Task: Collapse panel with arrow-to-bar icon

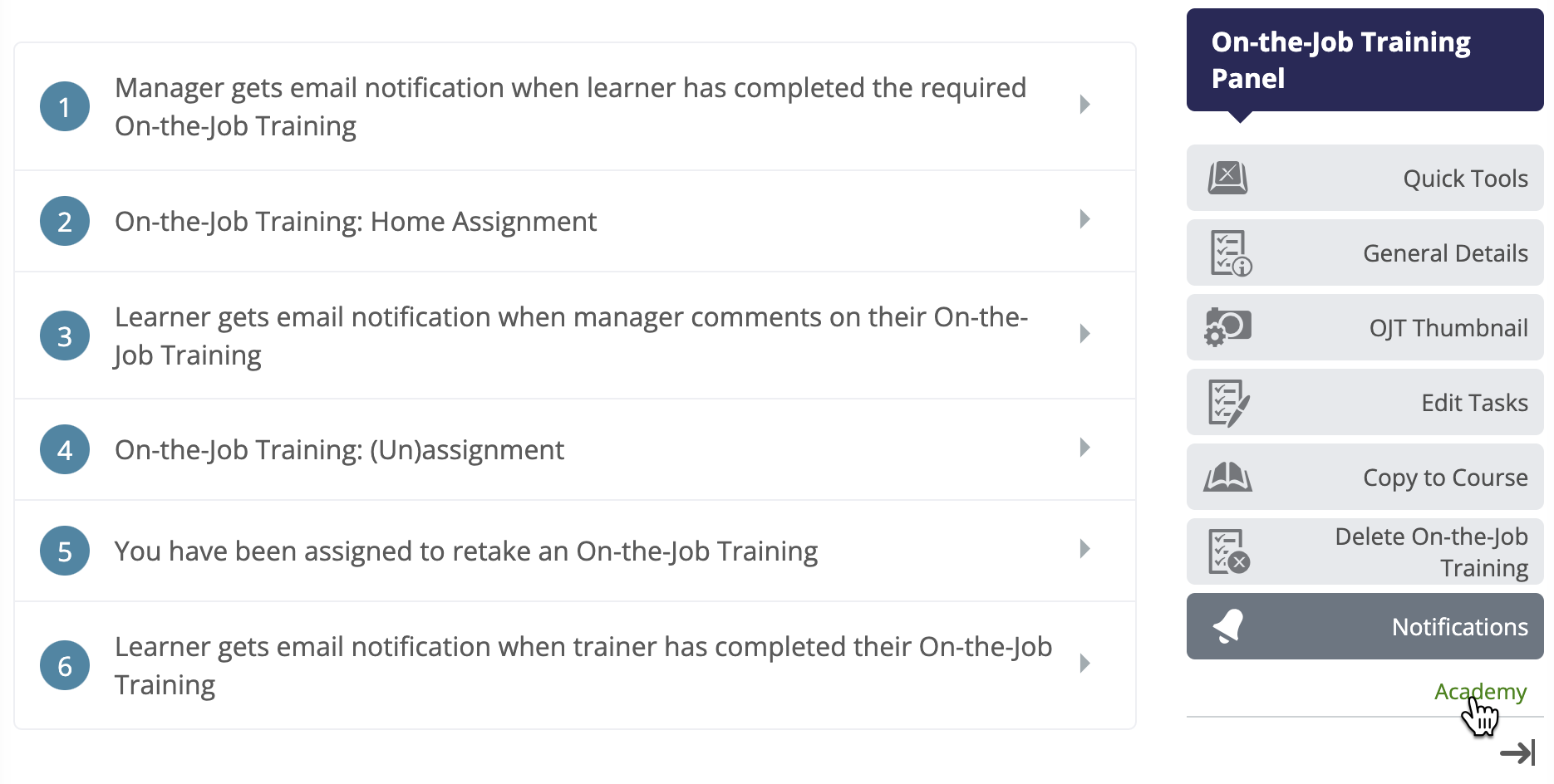Action: tap(1517, 753)
